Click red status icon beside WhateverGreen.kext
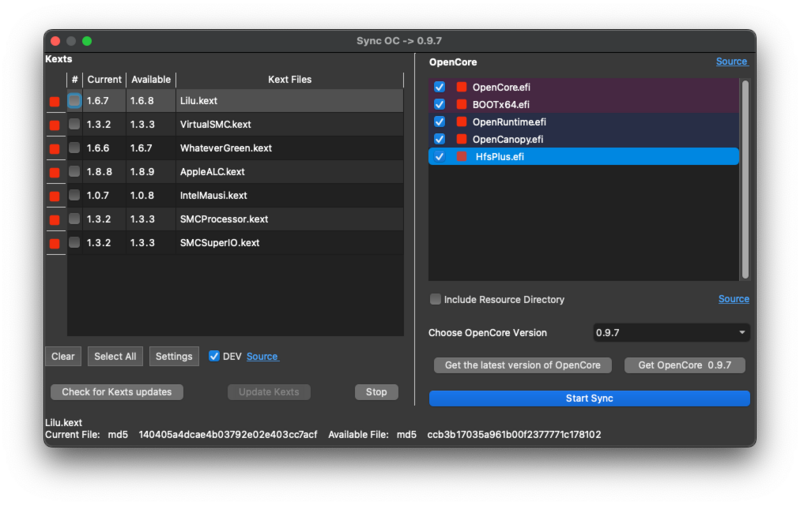 pos(55,149)
